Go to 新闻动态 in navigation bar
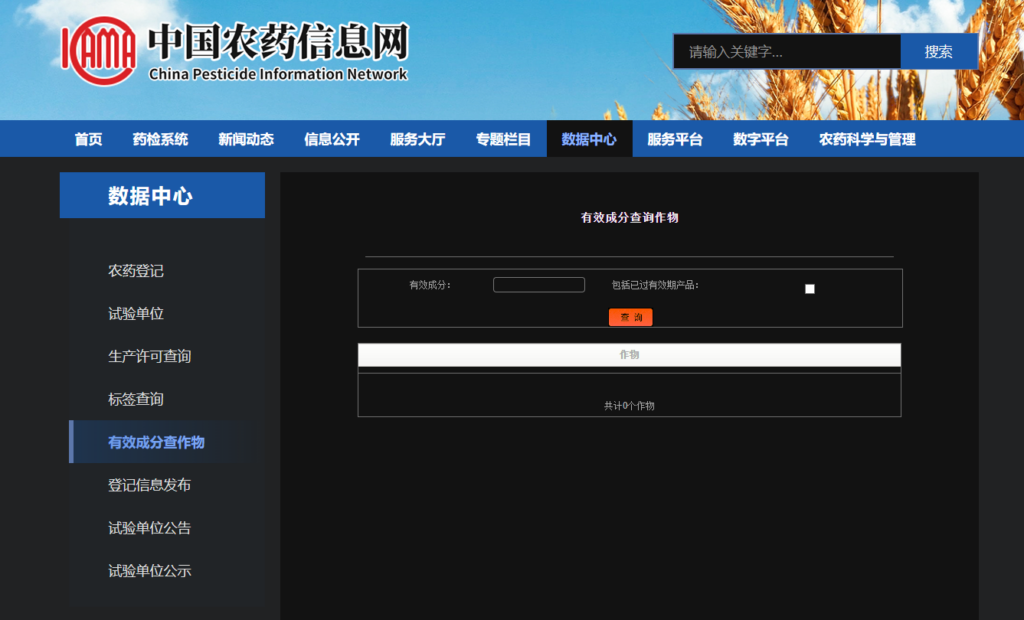This screenshot has width=1024, height=620. point(246,139)
